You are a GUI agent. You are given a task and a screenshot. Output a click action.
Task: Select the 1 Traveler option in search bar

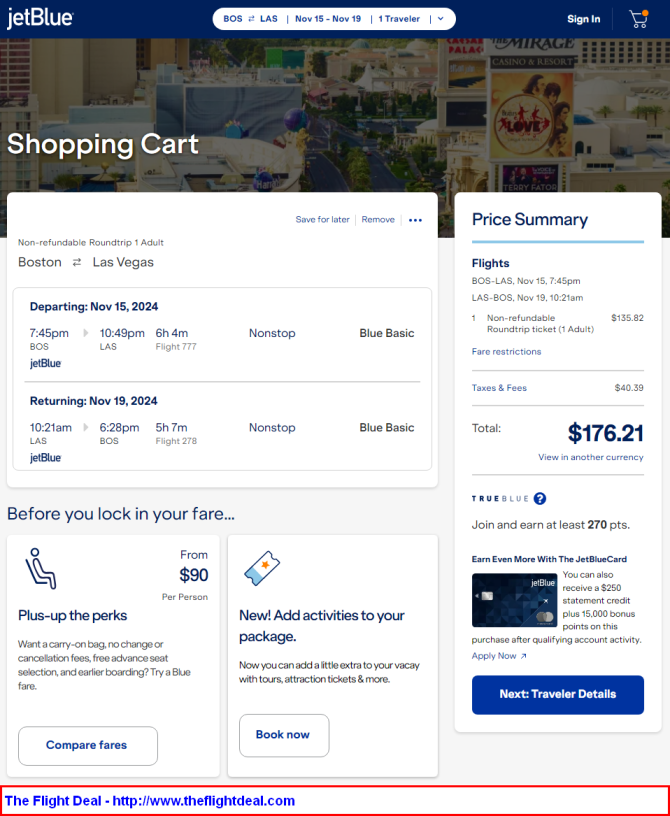click(x=399, y=19)
